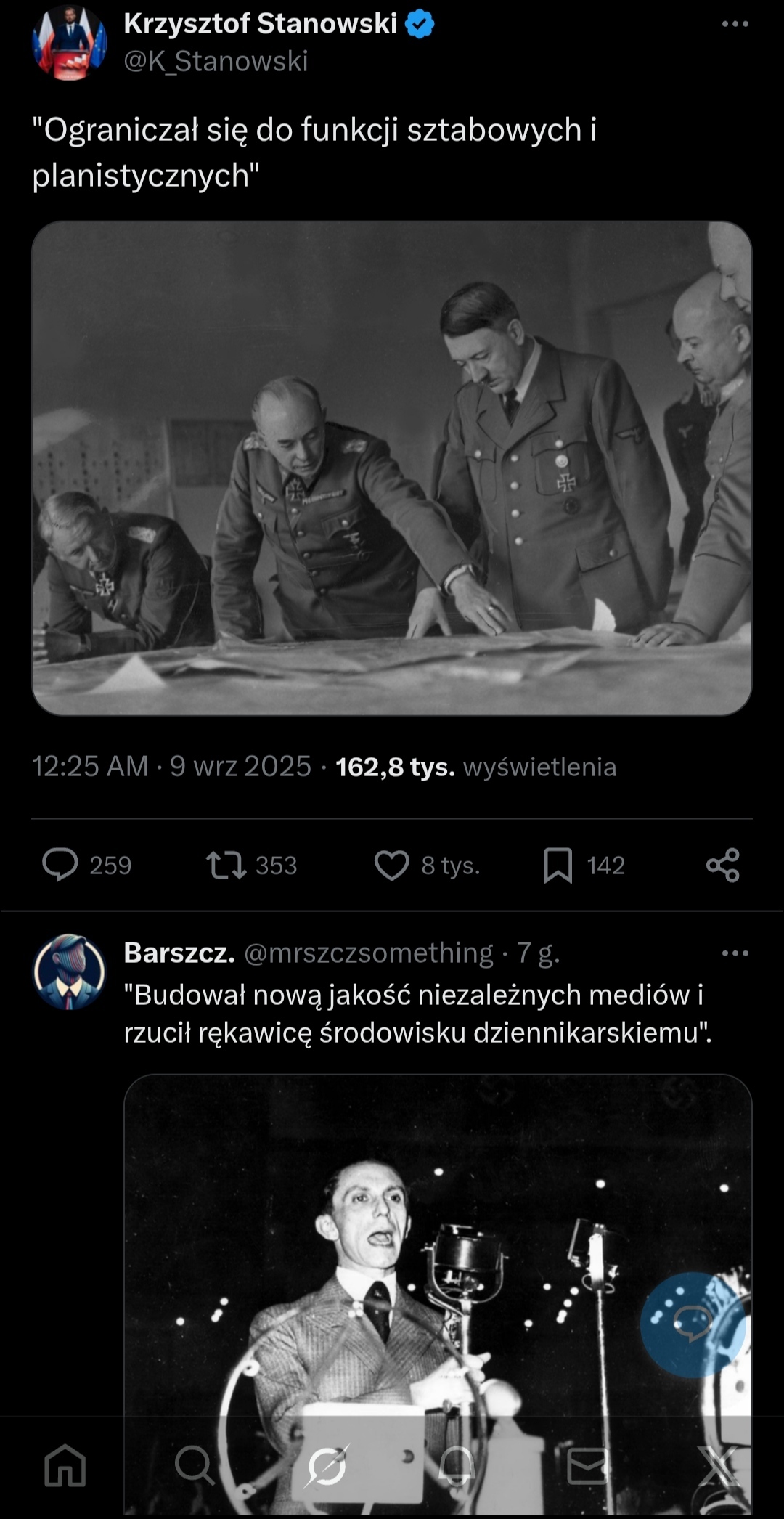784x1519 pixels.
Task: Open the @mrszczsomething handle link
Action: (x=369, y=953)
